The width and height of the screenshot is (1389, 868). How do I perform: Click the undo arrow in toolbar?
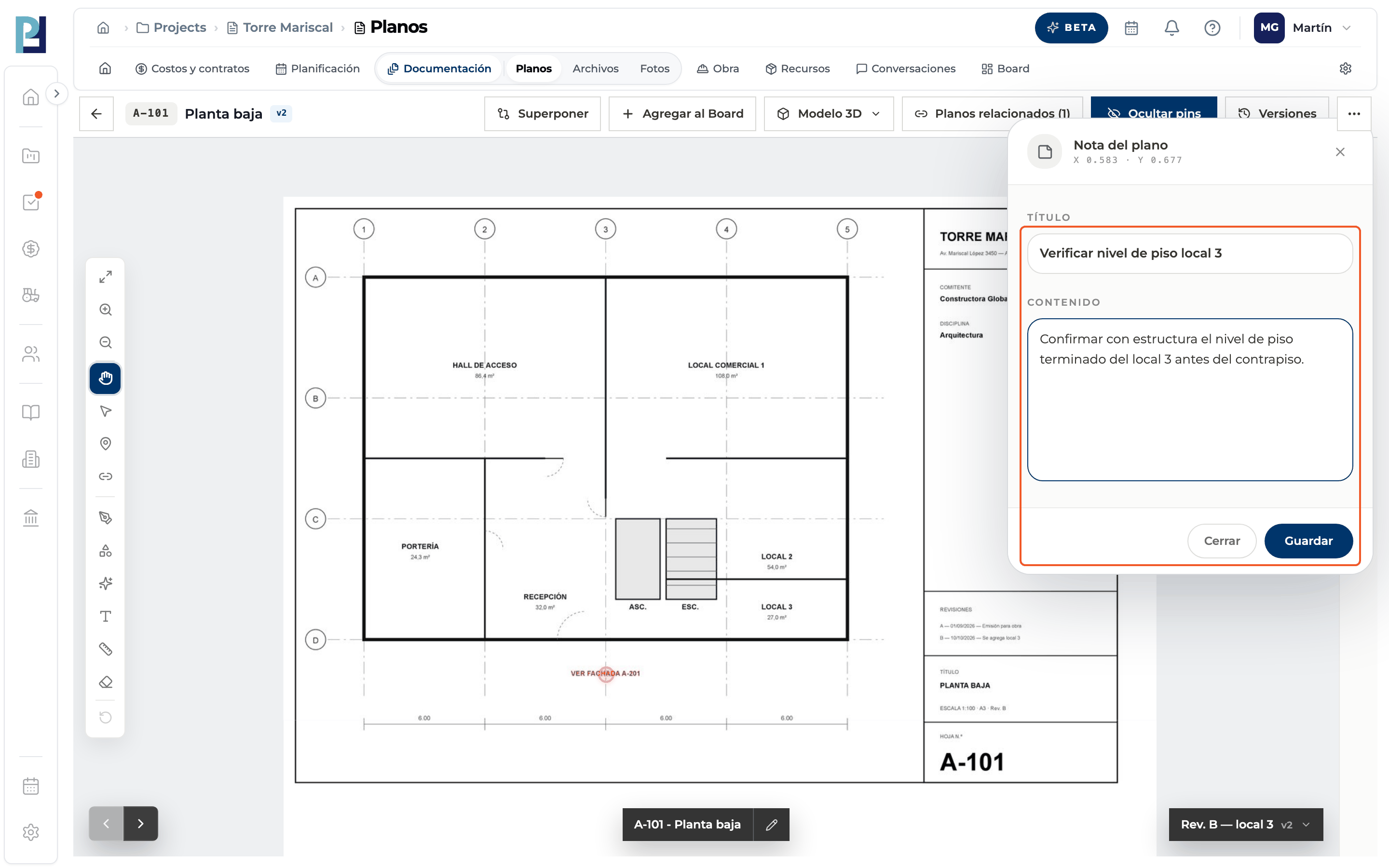click(105, 718)
